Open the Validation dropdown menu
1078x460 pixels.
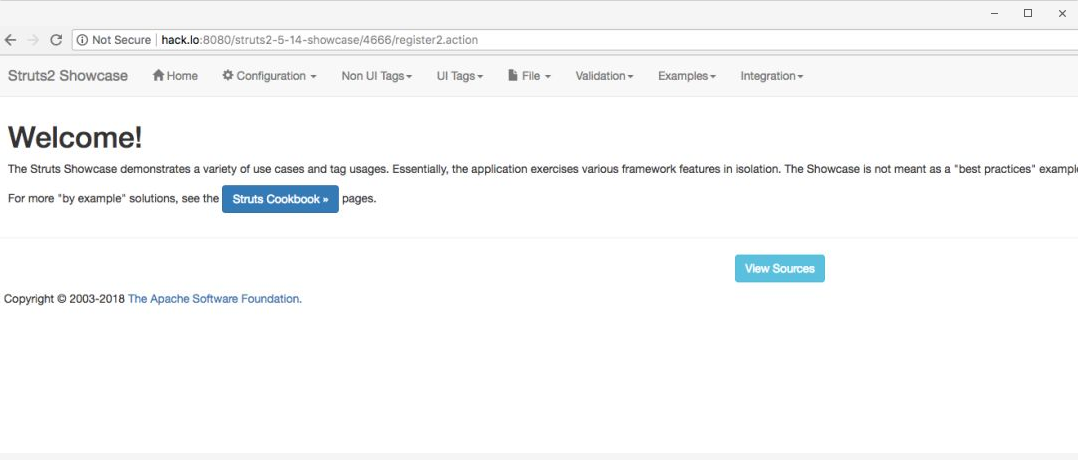pyautogui.click(x=604, y=76)
